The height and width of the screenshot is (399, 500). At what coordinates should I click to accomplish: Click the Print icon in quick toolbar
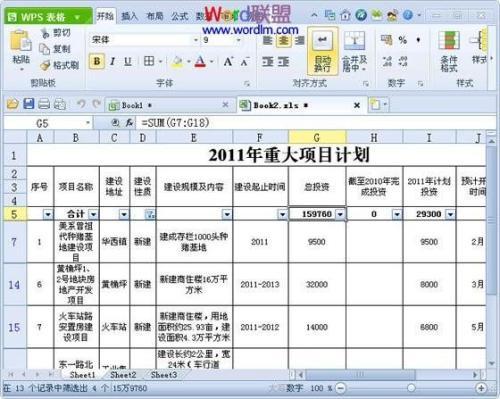tap(44, 104)
